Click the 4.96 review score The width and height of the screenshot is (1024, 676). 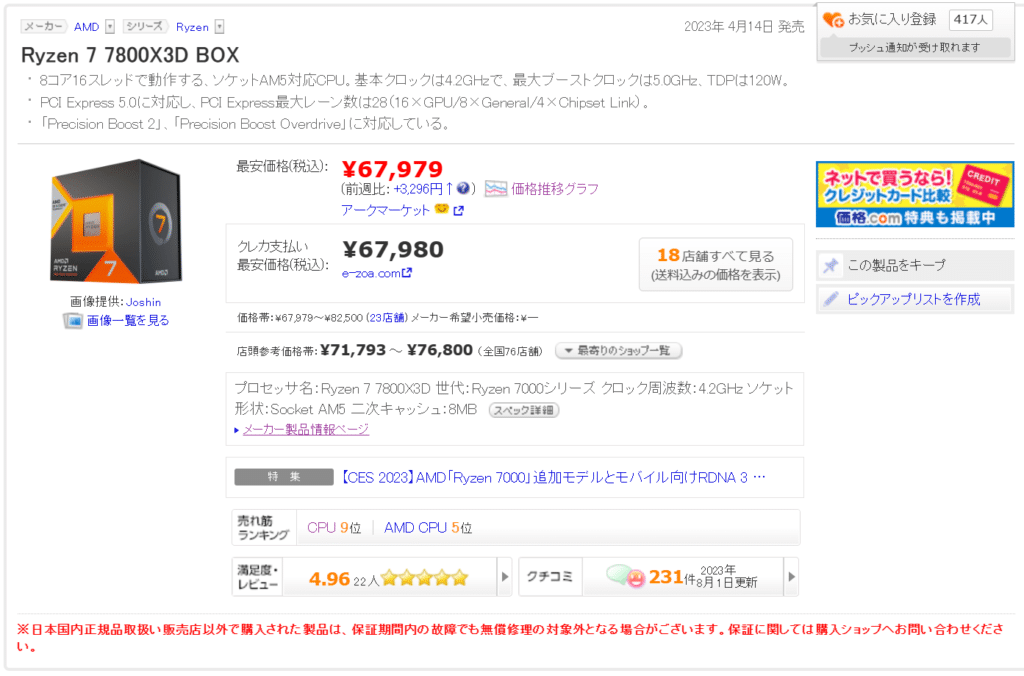329,579
